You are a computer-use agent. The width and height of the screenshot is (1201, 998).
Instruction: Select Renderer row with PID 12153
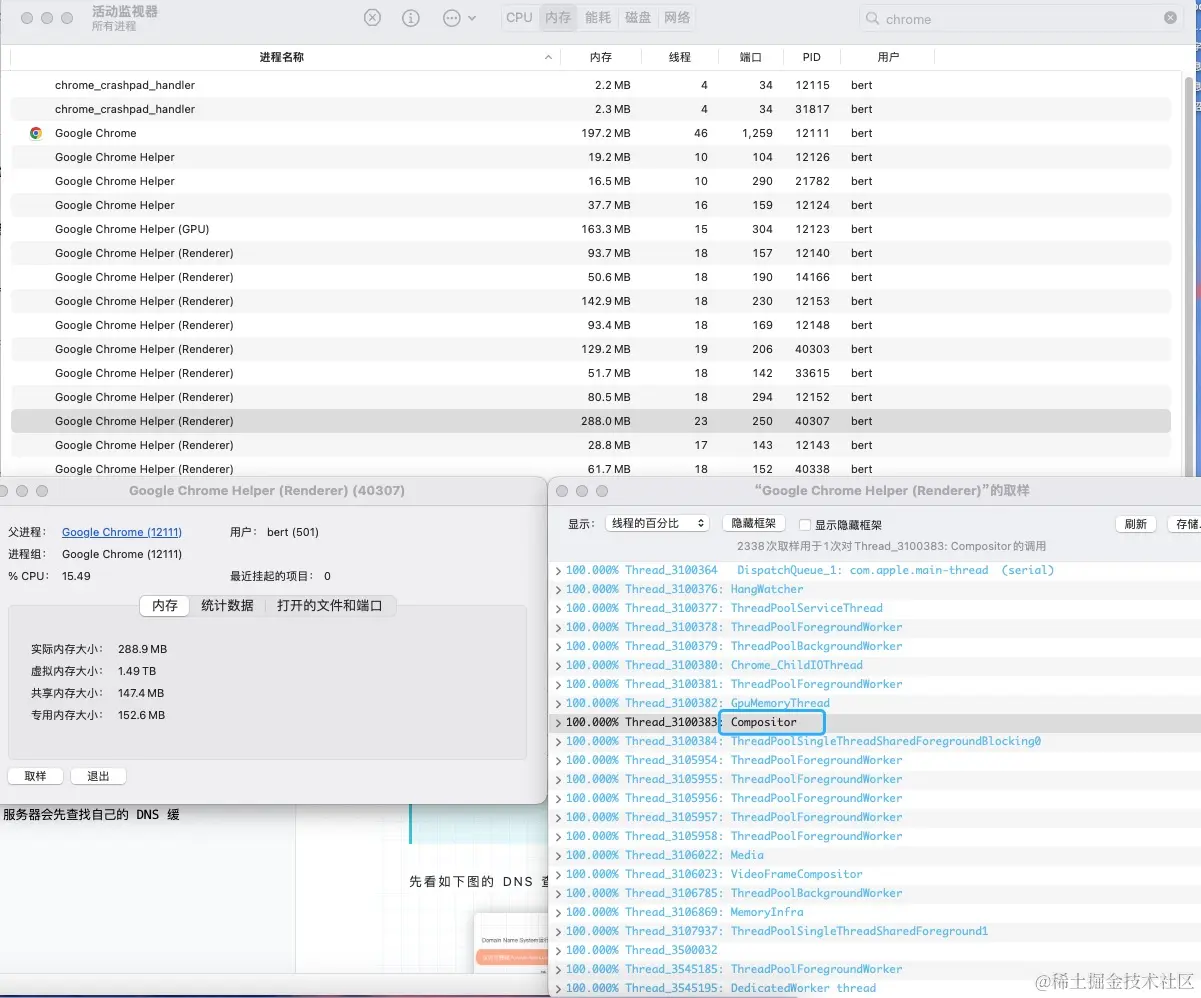[x=590, y=301]
